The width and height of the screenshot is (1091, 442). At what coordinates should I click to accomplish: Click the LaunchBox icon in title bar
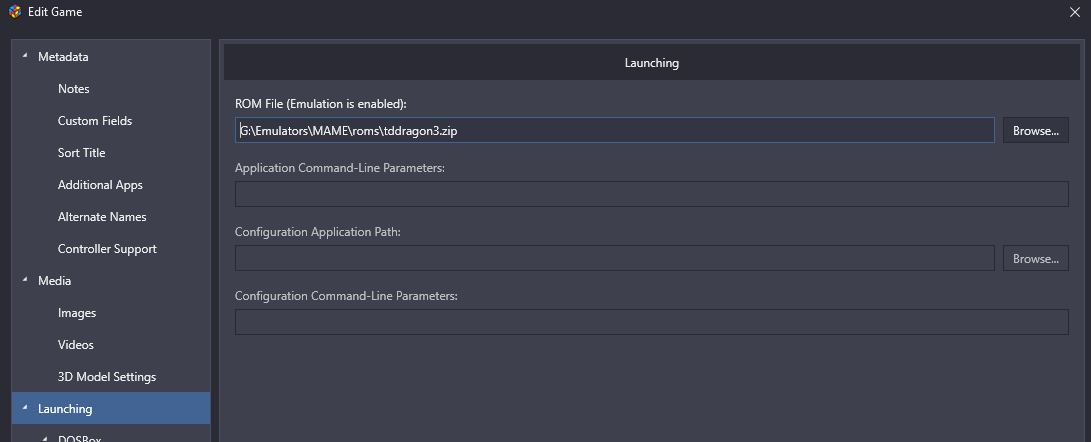pyautogui.click(x=15, y=12)
